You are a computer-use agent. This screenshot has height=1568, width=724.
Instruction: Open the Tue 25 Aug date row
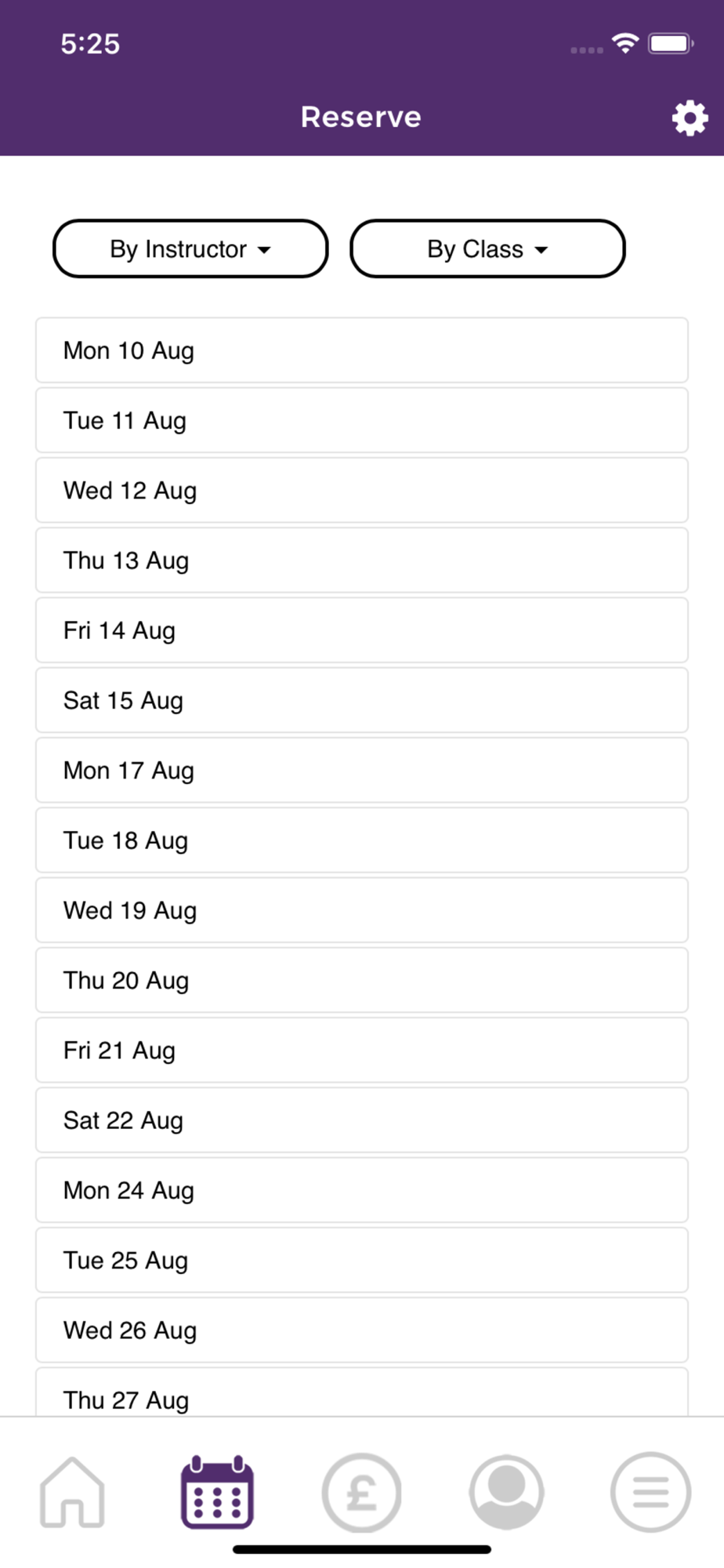coord(362,1260)
